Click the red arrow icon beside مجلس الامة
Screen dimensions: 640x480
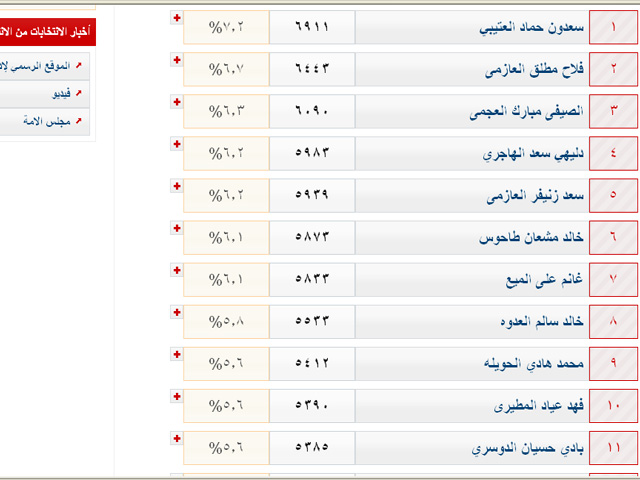pyautogui.click(x=78, y=120)
